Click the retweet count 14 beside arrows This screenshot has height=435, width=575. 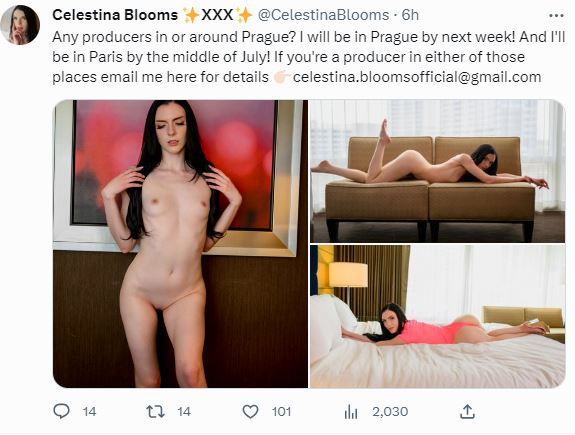coord(184,412)
